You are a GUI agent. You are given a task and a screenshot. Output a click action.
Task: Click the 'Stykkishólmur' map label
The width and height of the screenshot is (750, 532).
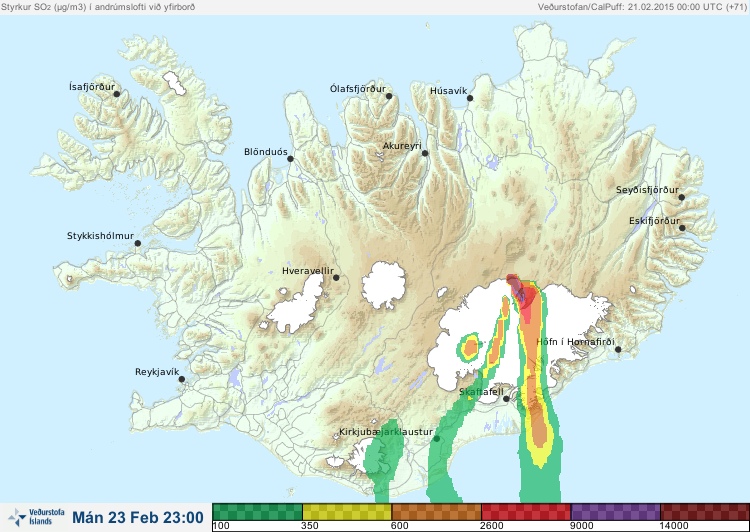[100, 236]
